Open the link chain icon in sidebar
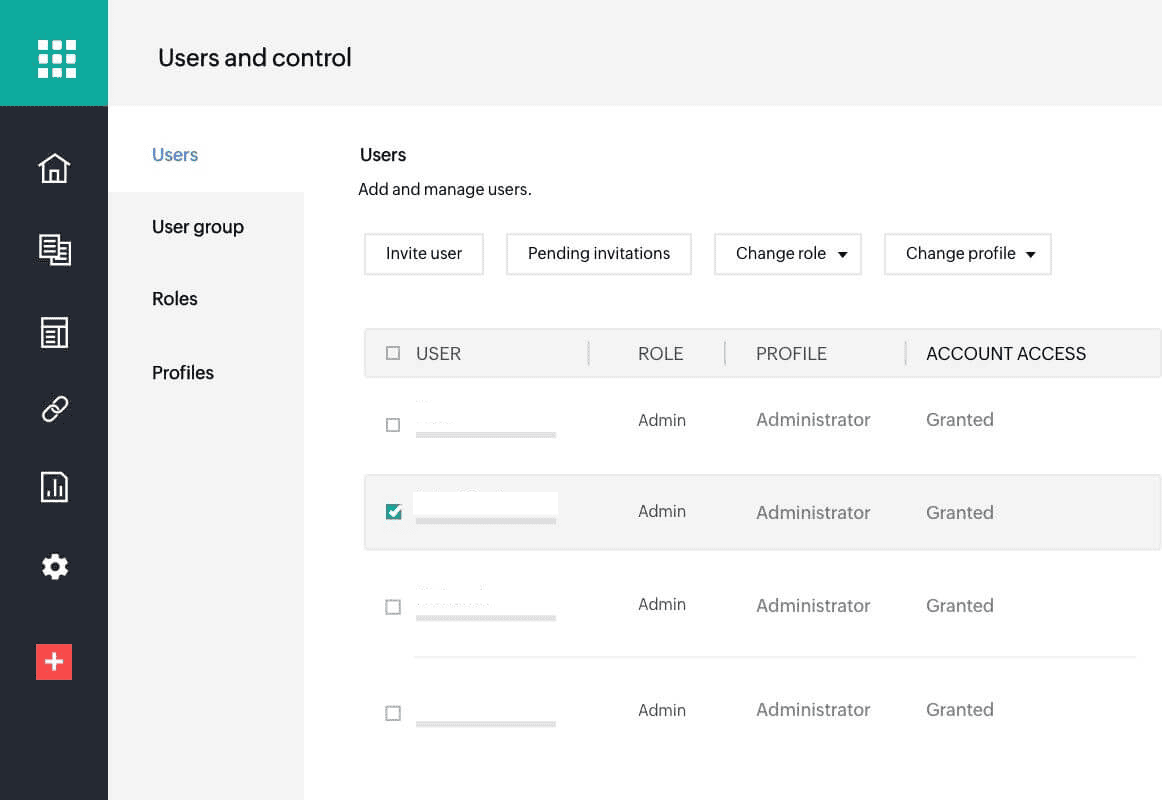This screenshot has height=800, width=1162. coord(54,409)
